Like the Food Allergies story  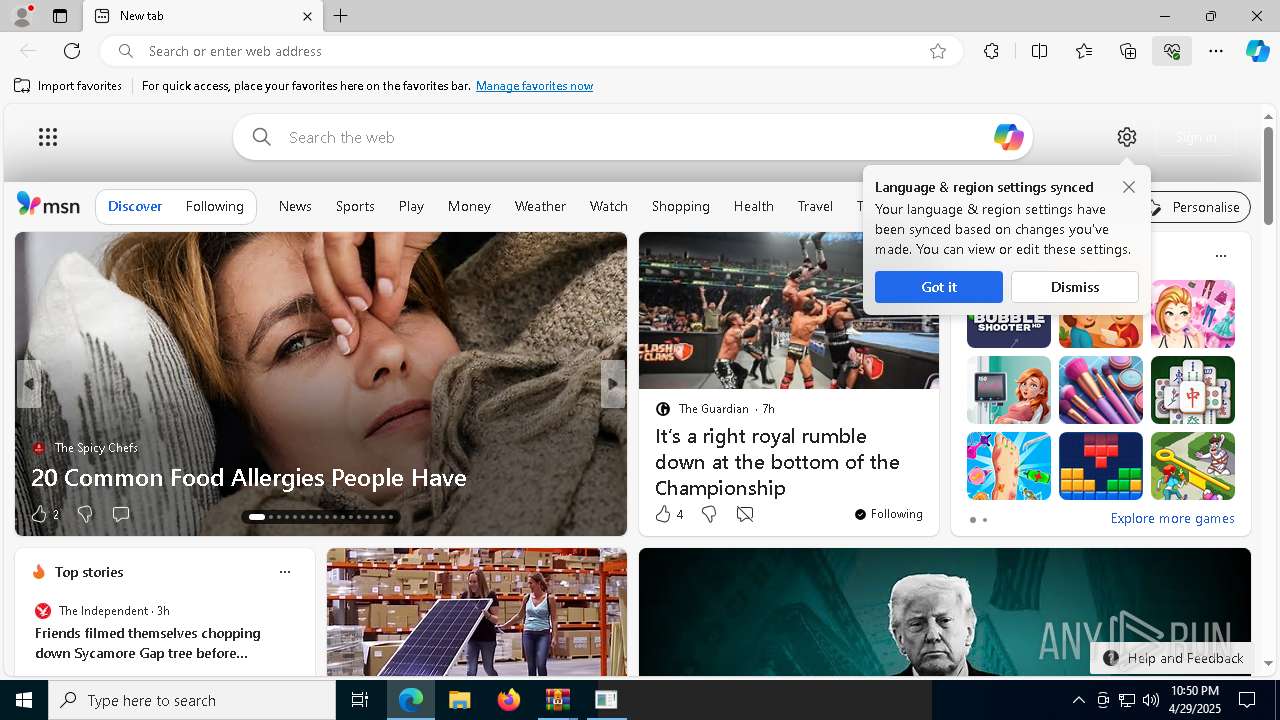coord(39,514)
